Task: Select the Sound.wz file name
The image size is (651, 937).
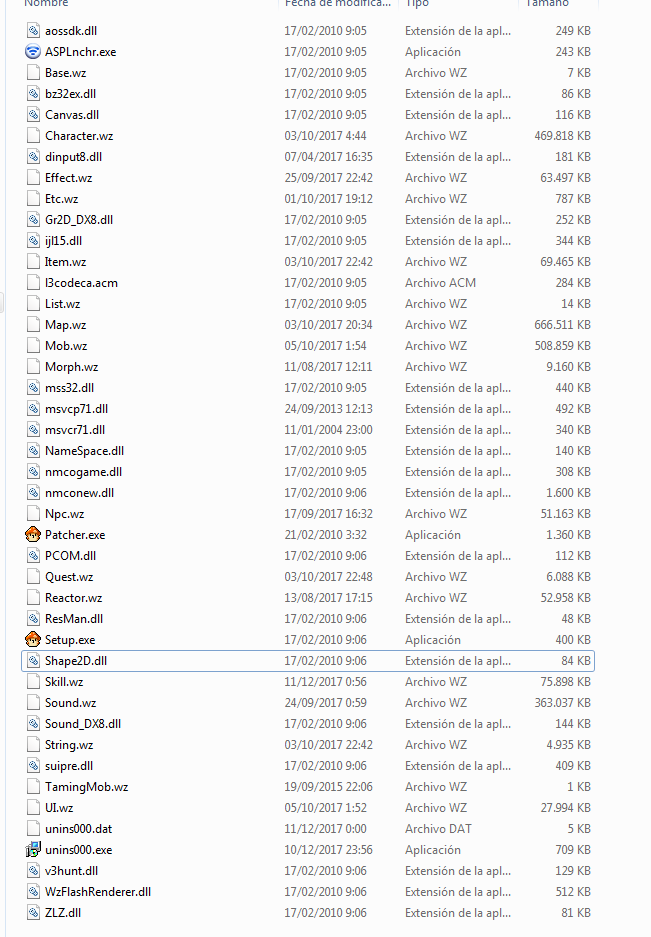Action: pyautogui.click(x=70, y=703)
